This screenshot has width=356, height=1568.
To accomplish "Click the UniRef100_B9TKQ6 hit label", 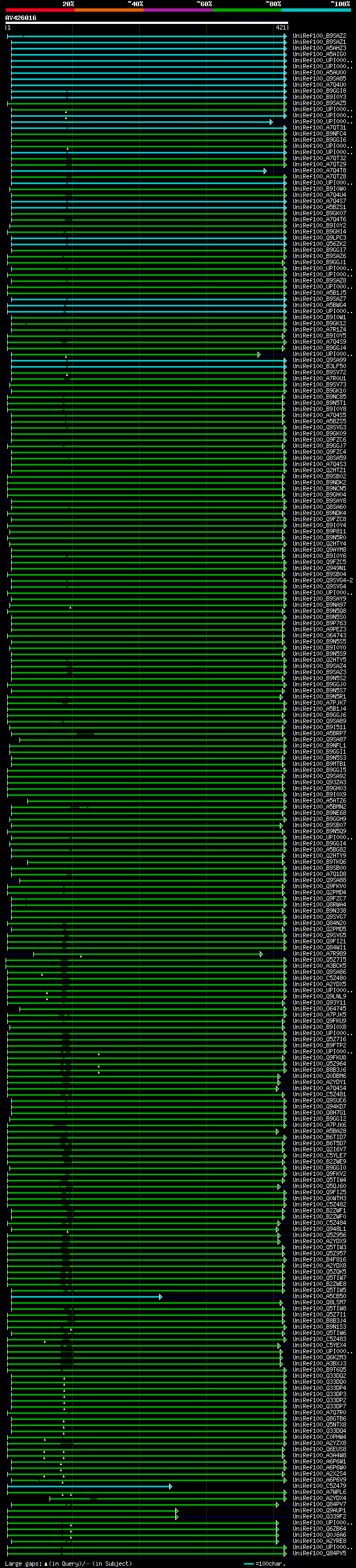I will pyautogui.click(x=319, y=863).
